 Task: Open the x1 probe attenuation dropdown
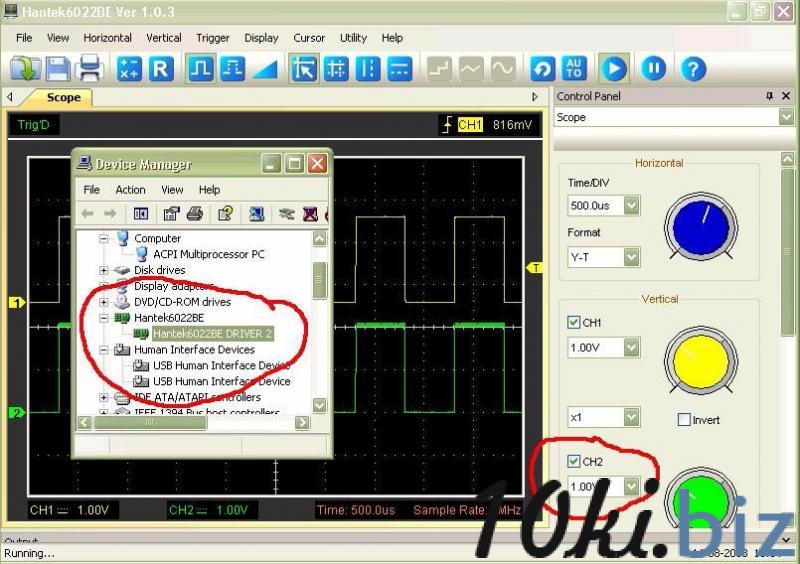[x=631, y=417]
